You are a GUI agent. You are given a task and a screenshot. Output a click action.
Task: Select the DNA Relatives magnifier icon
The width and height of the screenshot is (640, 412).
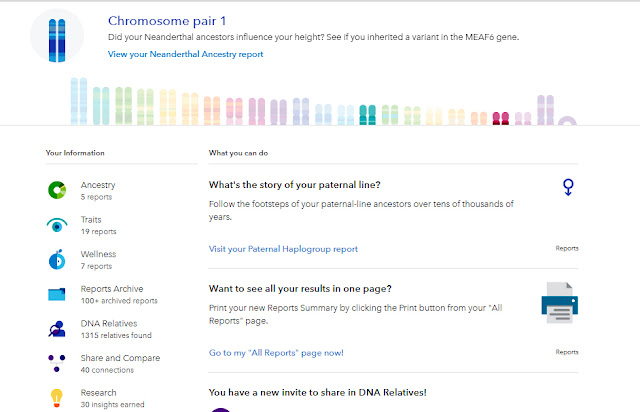pyautogui.click(x=57, y=329)
